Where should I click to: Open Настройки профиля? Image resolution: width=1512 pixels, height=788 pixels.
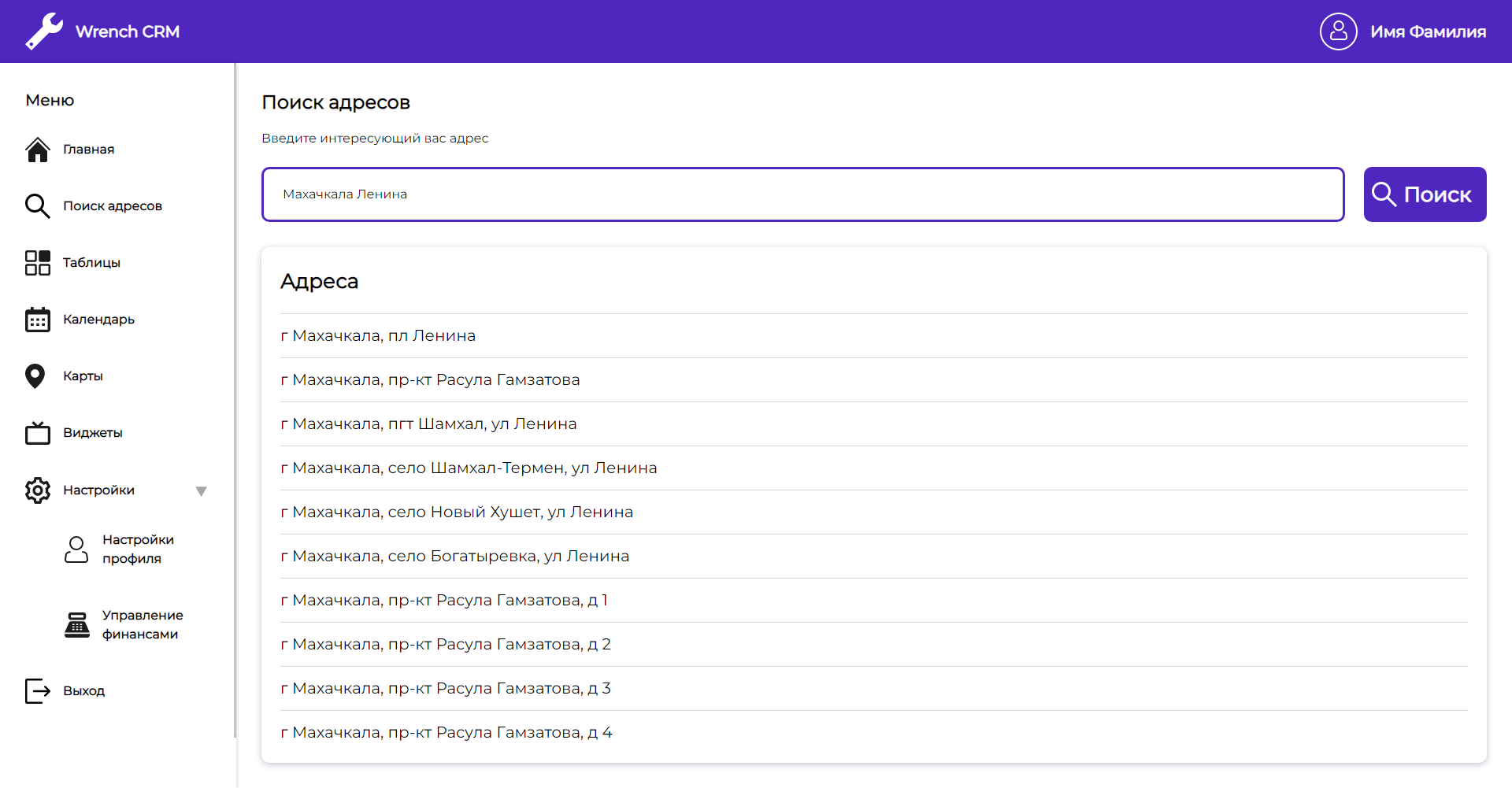[x=139, y=549]
